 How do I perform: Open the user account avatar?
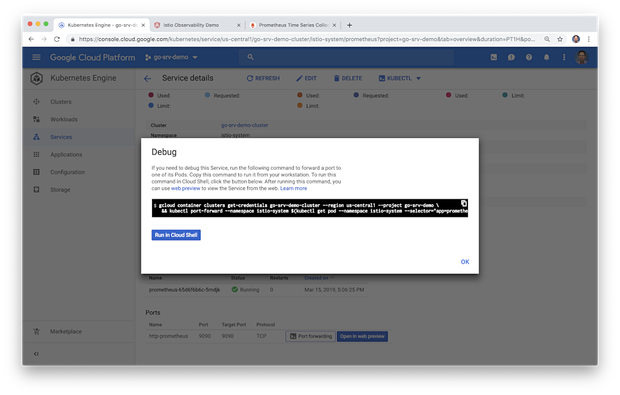(581, 57)
